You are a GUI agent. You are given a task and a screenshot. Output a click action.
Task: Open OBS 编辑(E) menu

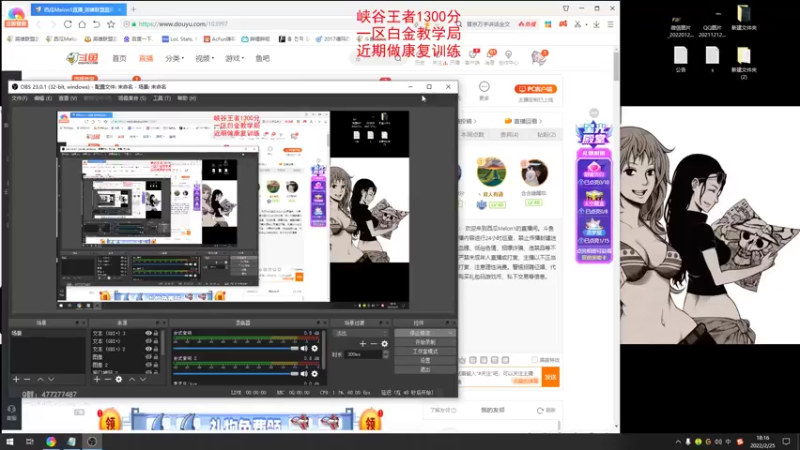(x=43, y=98)
